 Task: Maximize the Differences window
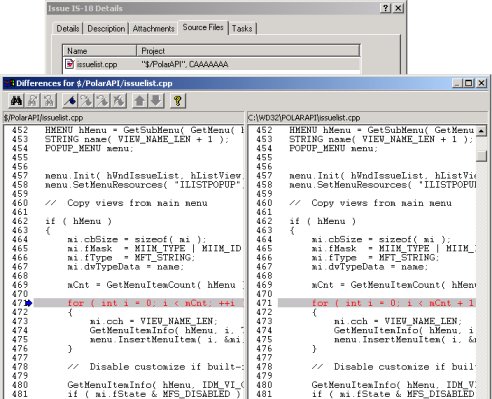[469, 83]
